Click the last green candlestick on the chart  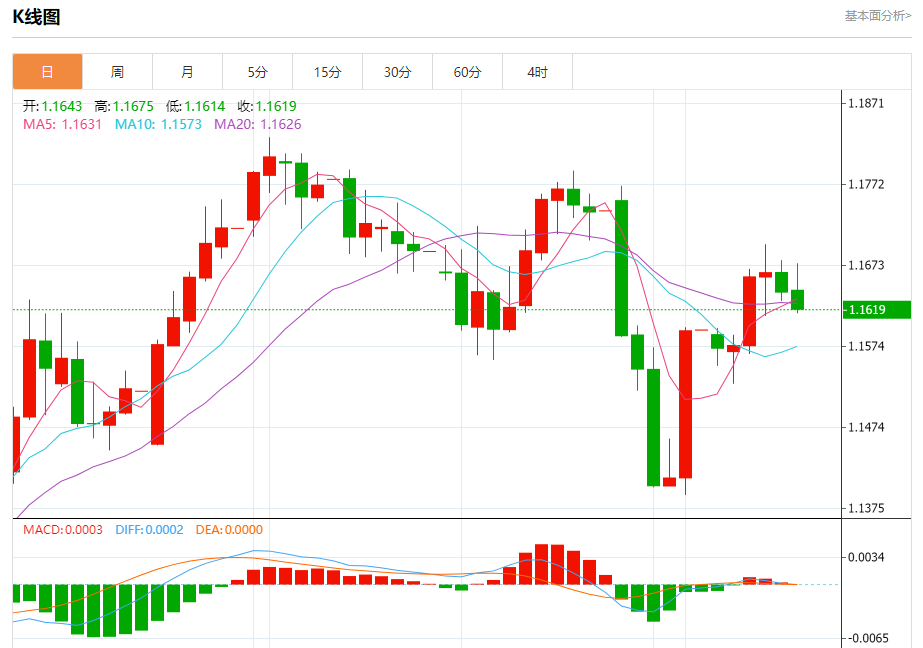798,300
